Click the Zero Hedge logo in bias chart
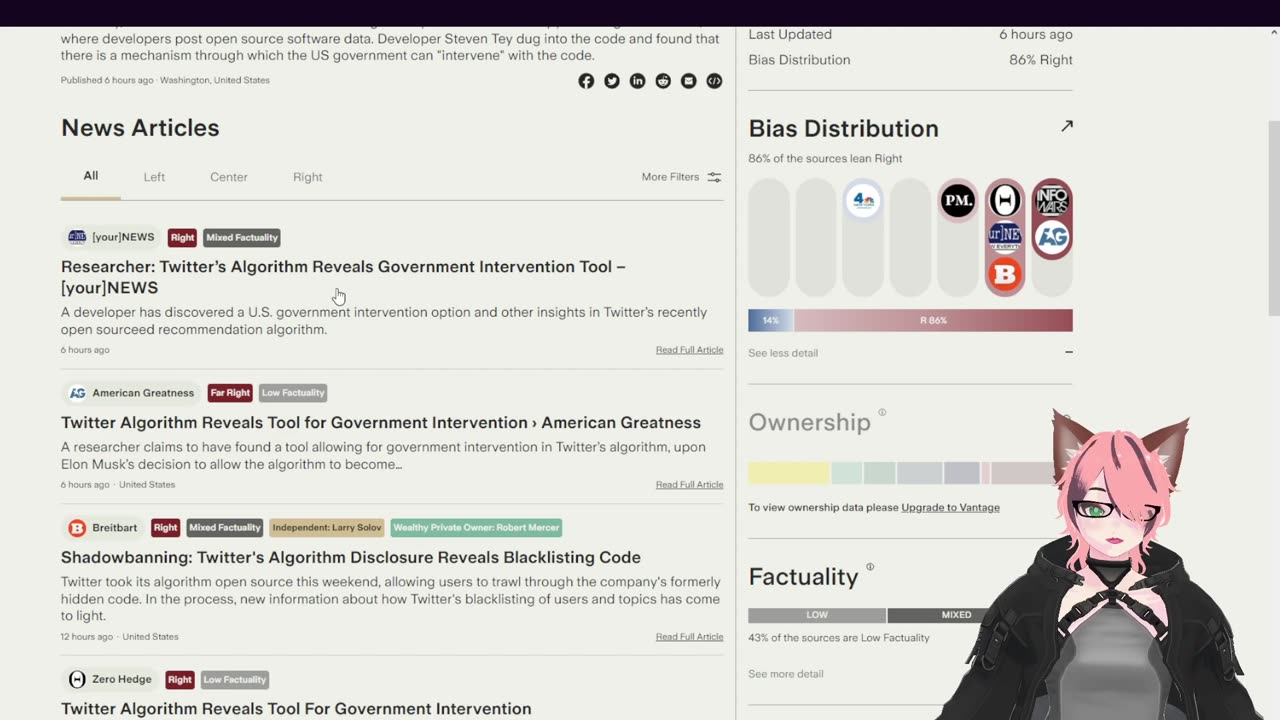Screen dimensions: 1280x720 pos(1005,200)
